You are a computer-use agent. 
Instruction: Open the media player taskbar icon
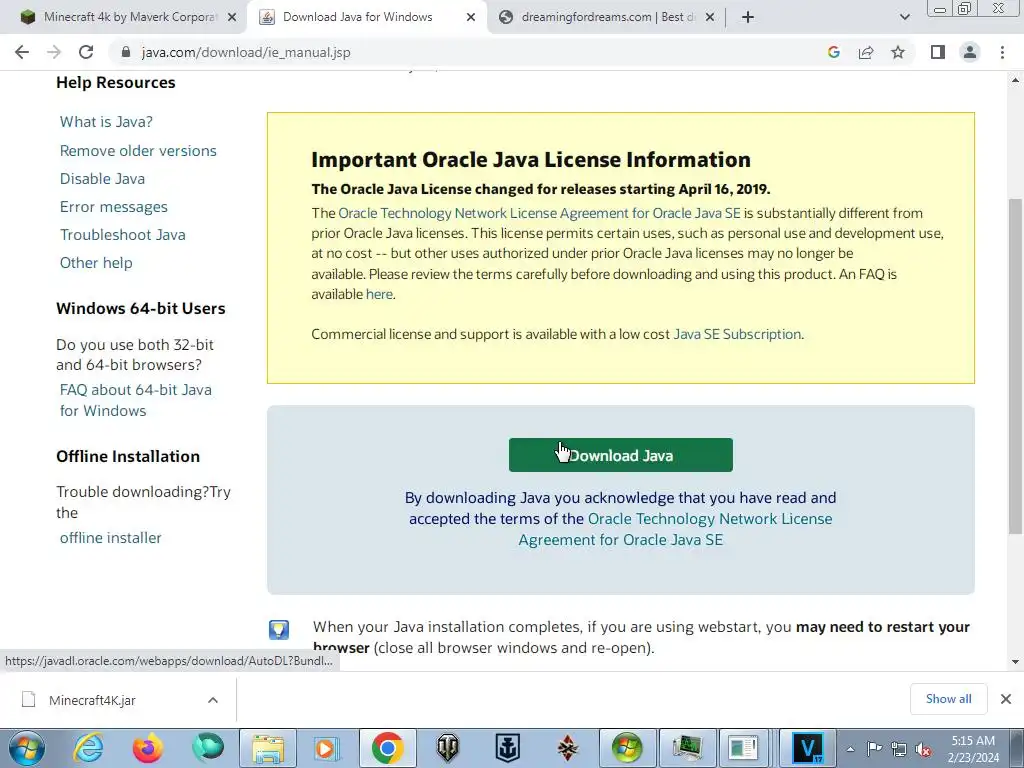tap(327, 748)
